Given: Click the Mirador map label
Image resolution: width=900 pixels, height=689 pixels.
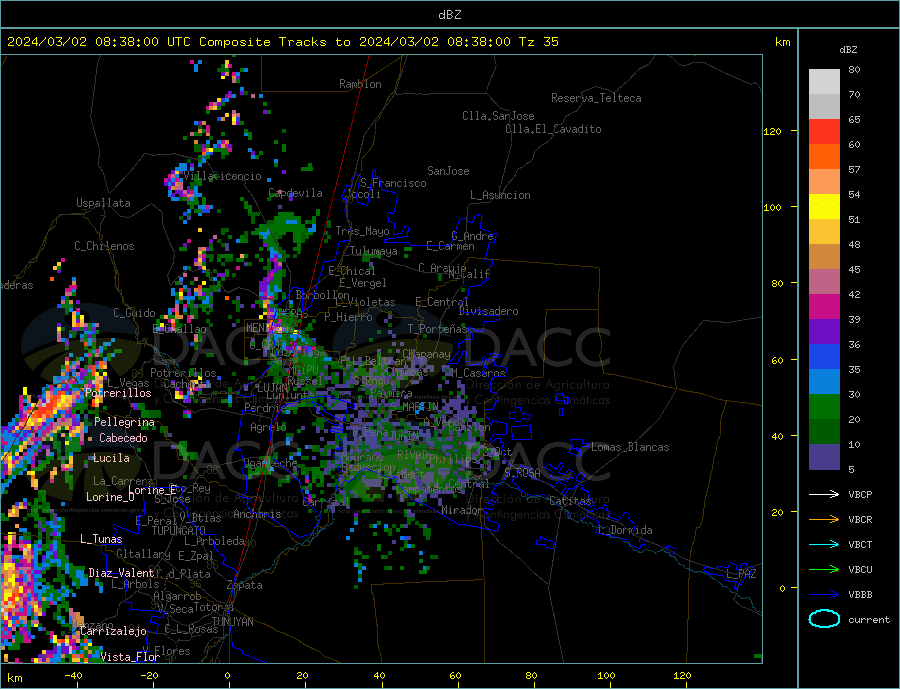Looking at the screenshot, I should pyautogui.click(x=462, y=510).
